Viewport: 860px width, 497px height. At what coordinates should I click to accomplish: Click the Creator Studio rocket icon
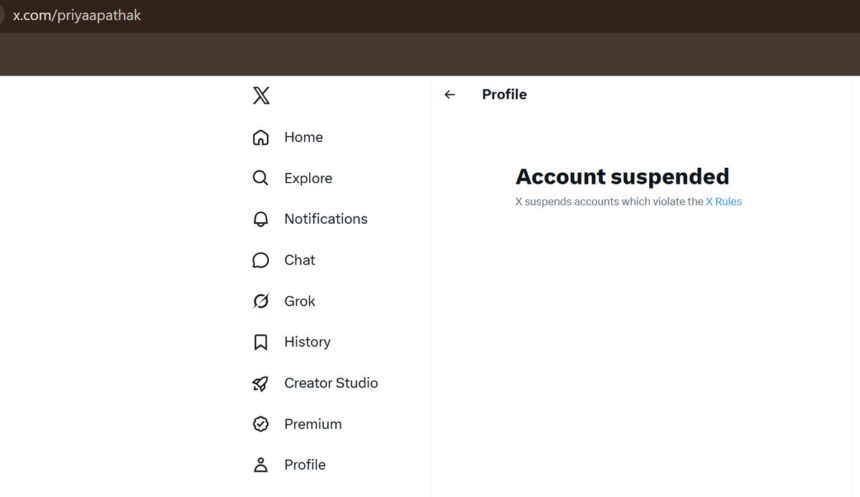[261, 383]
